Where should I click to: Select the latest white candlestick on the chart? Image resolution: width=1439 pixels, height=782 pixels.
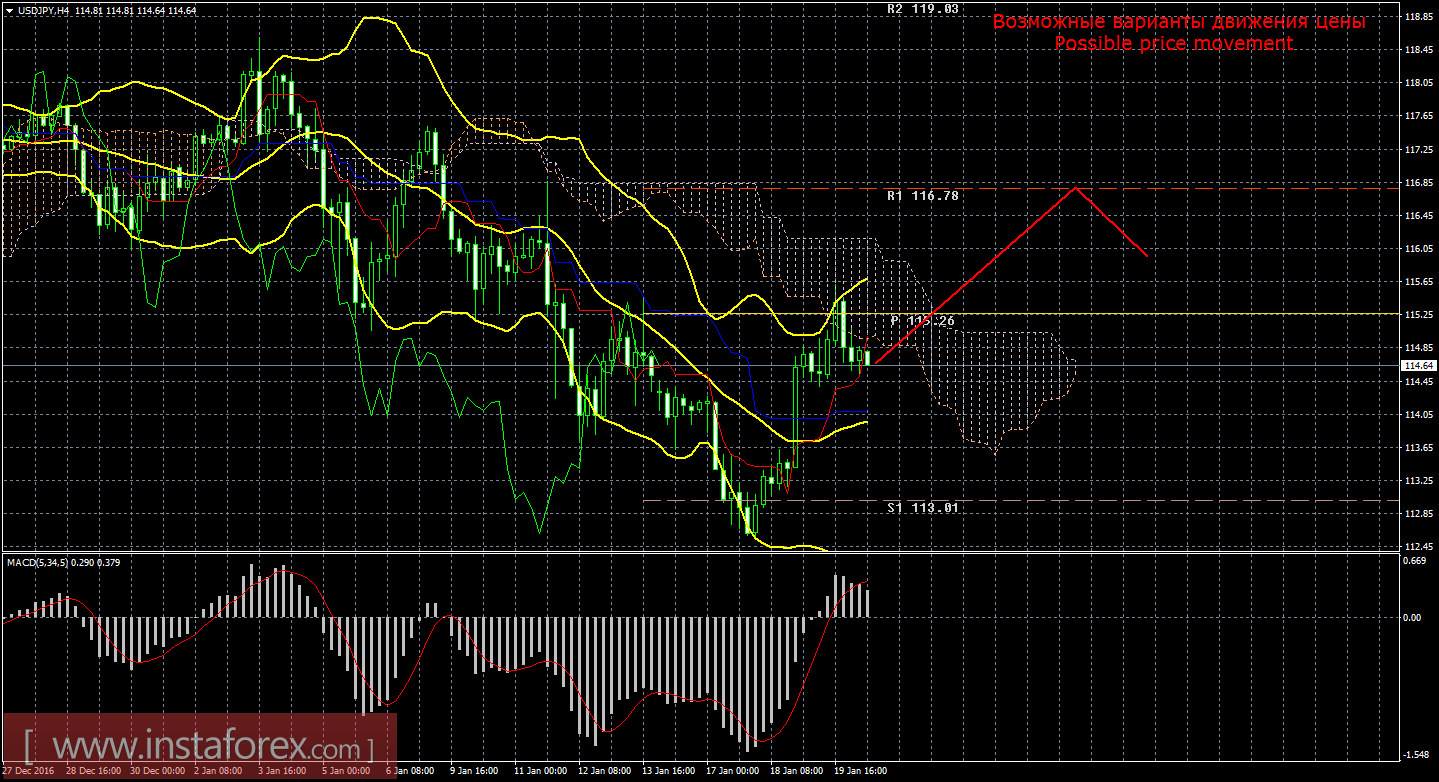(867, 357)
